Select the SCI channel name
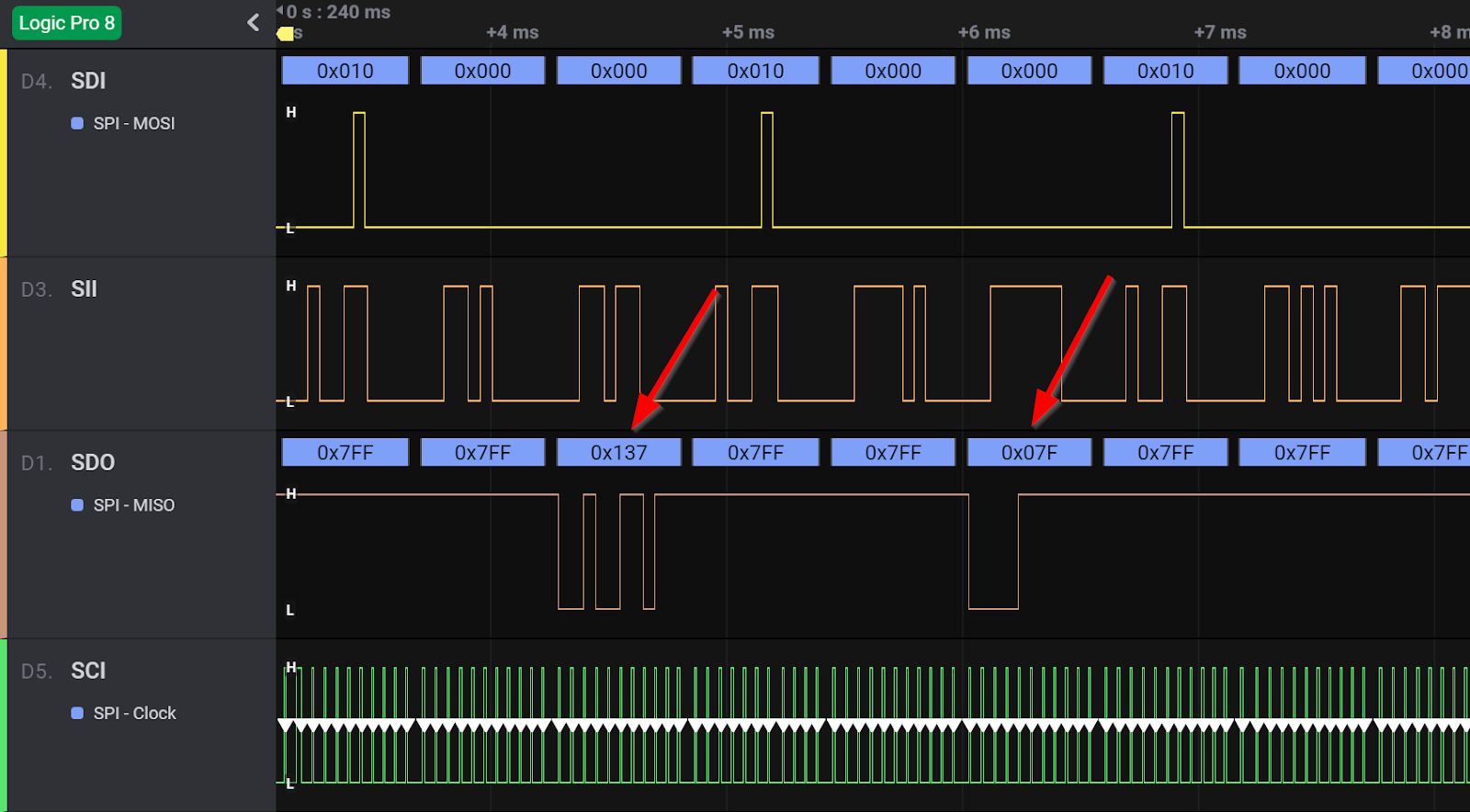This screenshot has width=1470, height=812. tap(88, 671)
